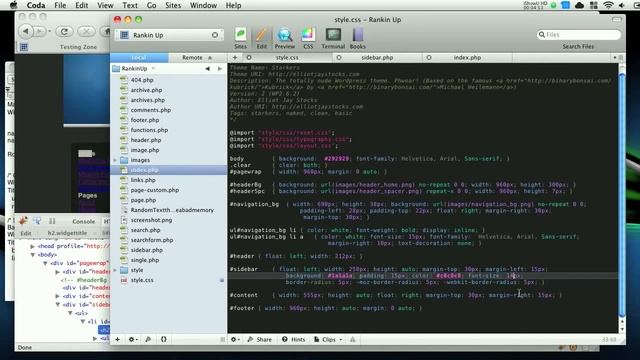
Task: Open the Terminal toolbar icon
Action: [333, 38]
